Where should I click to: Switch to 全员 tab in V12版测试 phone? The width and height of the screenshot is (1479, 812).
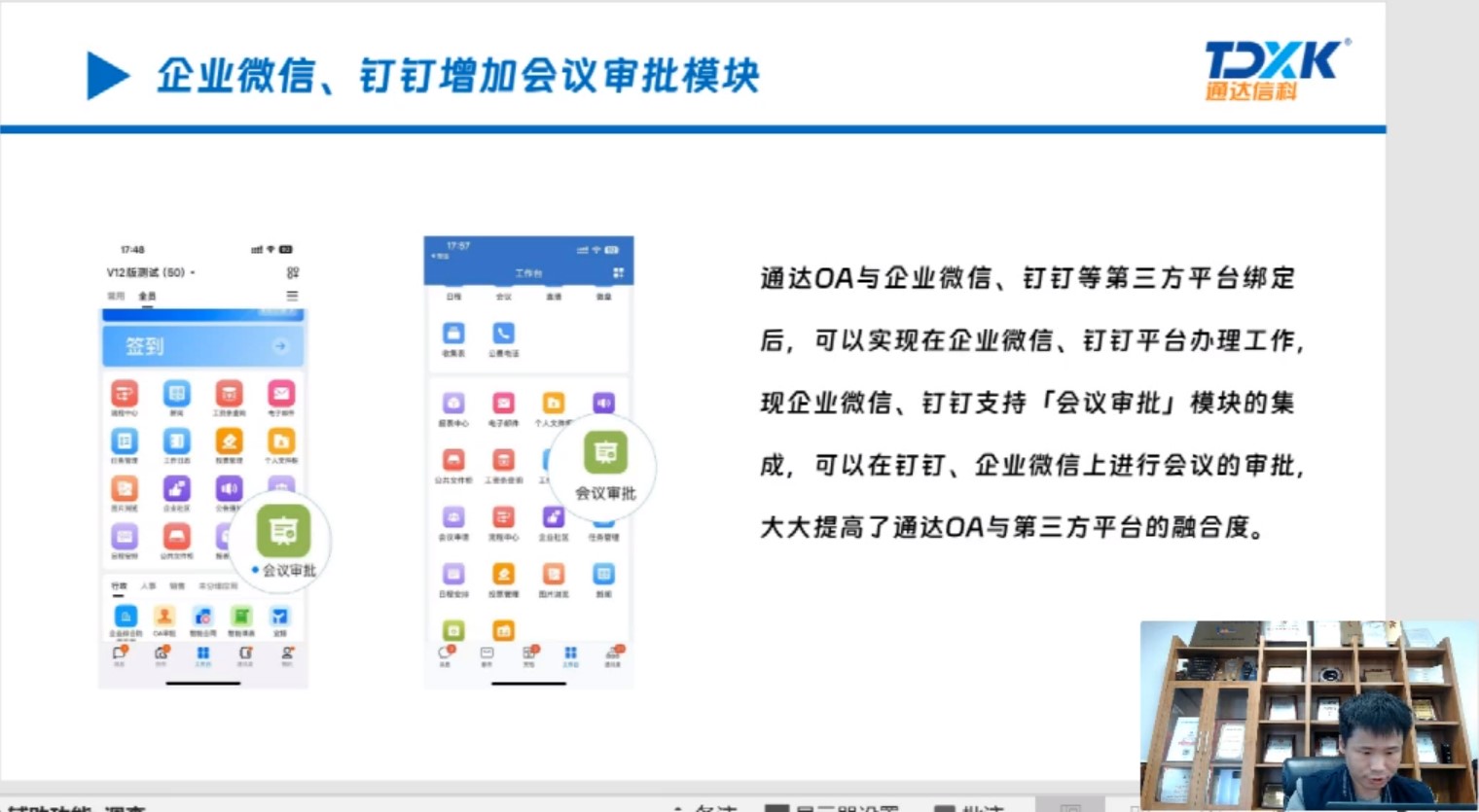coord(147,296)
